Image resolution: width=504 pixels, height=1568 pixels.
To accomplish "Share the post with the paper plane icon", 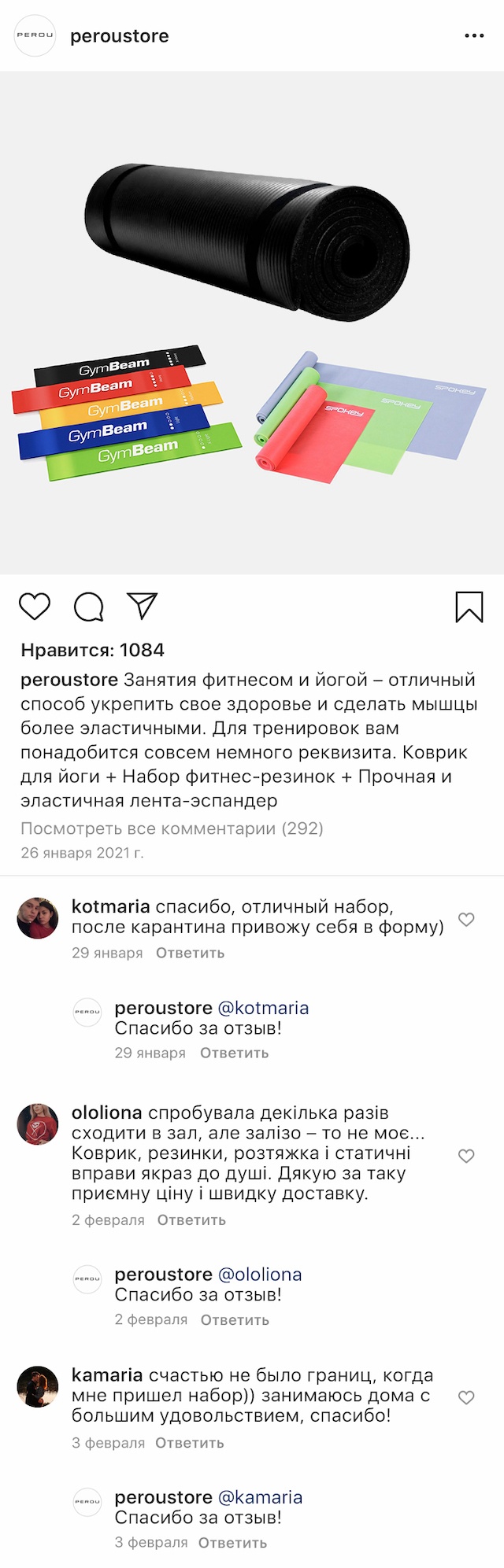I will [x=143, y=606].
